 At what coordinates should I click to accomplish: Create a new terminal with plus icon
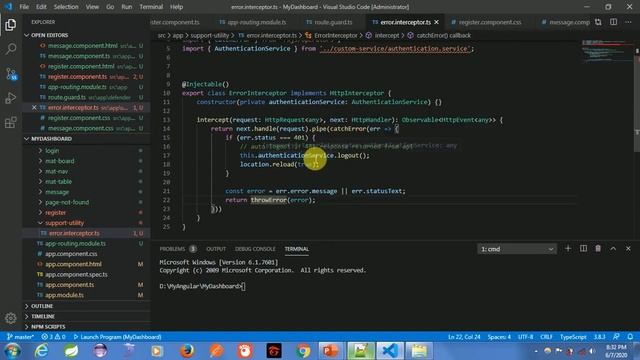[x=568, y=249]
